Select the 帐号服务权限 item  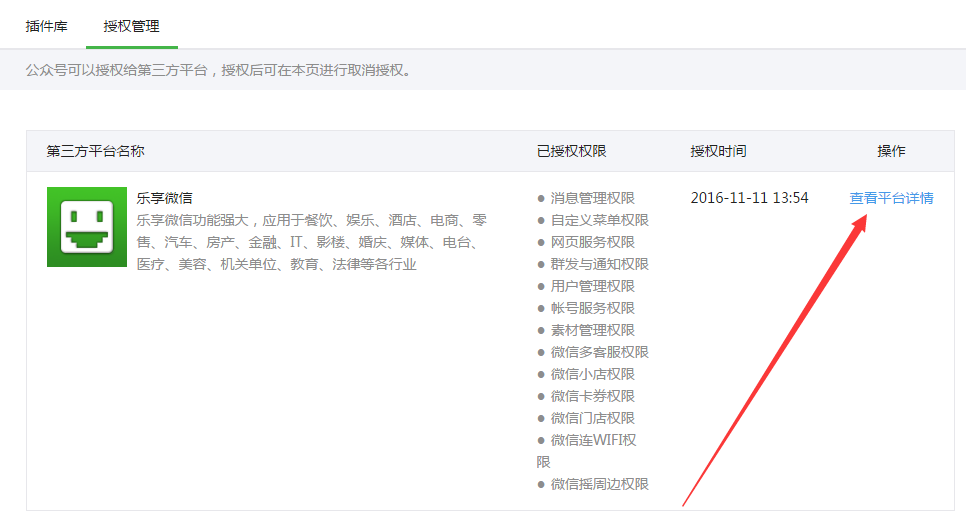pyautogui.click(x=592, y=308)
